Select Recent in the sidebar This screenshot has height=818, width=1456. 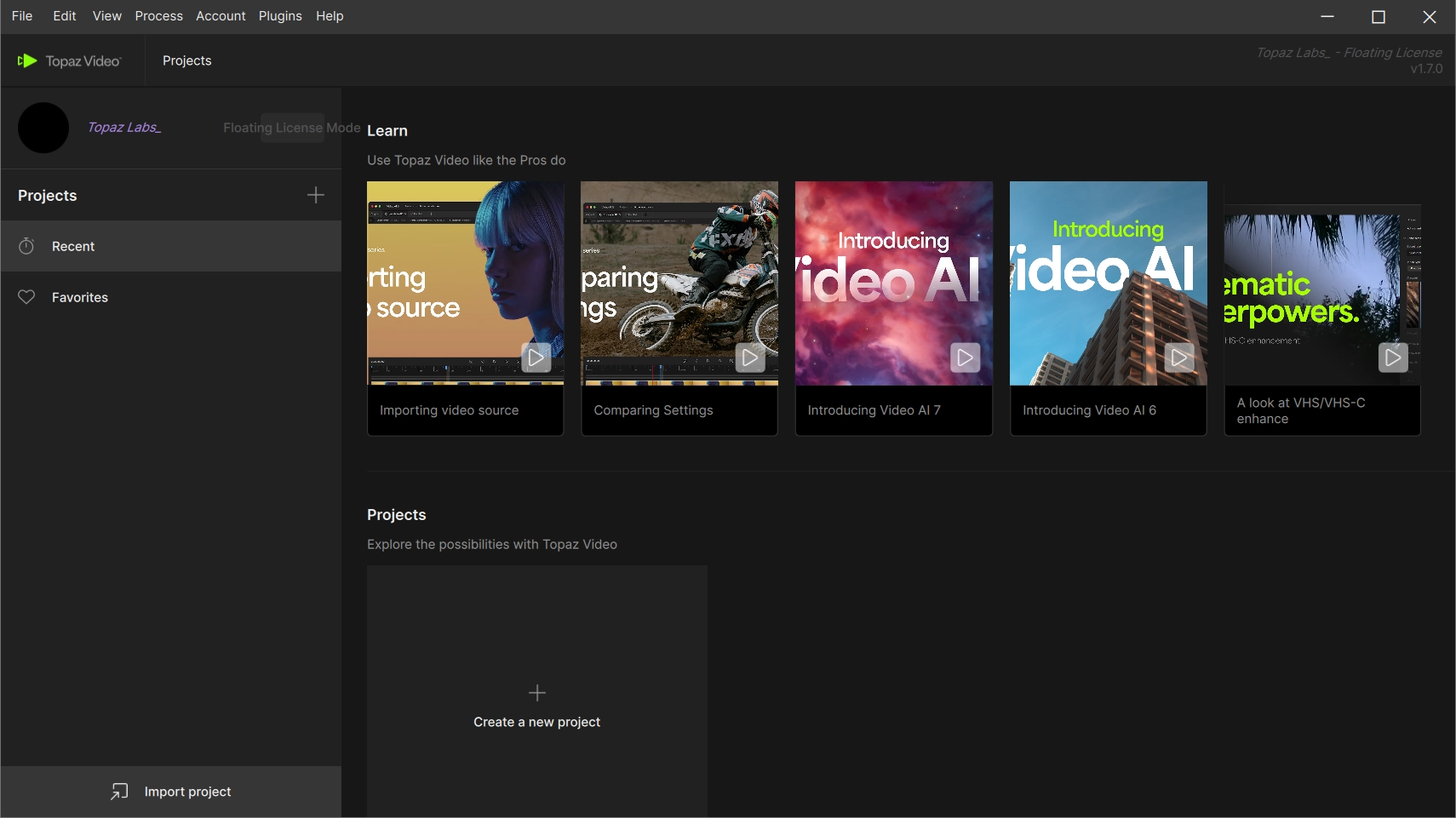(x=171, y=246)
